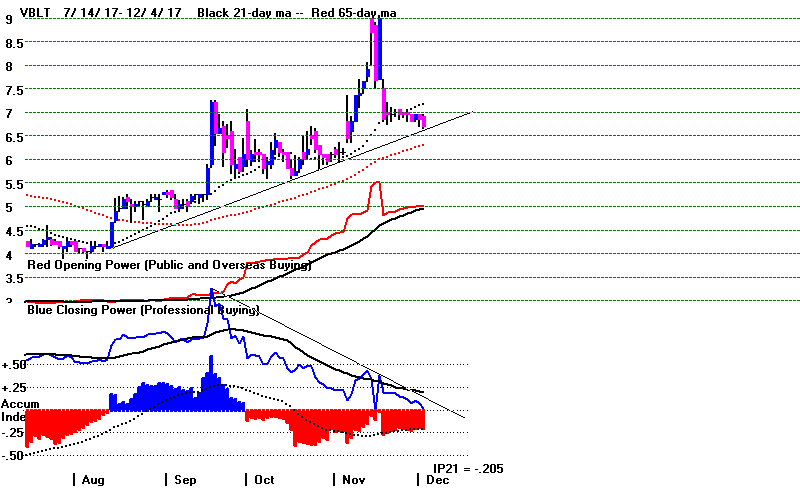Click the Red Opening Power label
This screenshot has height=492, width=800.
click(168, 266)
